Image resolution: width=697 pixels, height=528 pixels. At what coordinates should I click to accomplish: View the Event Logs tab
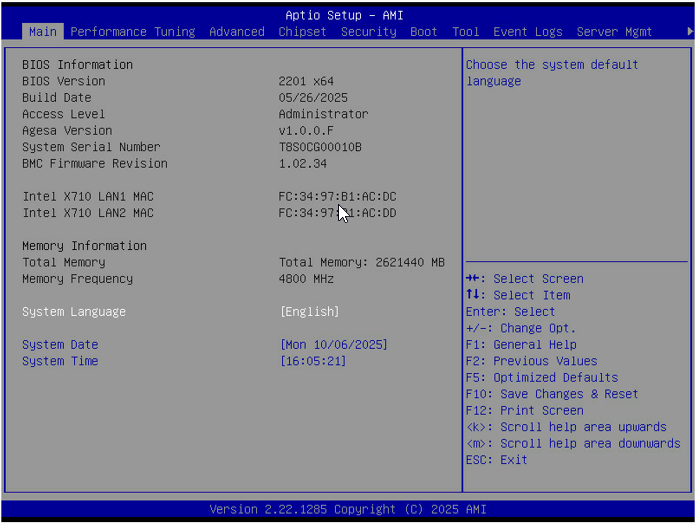tap(528, 32)
